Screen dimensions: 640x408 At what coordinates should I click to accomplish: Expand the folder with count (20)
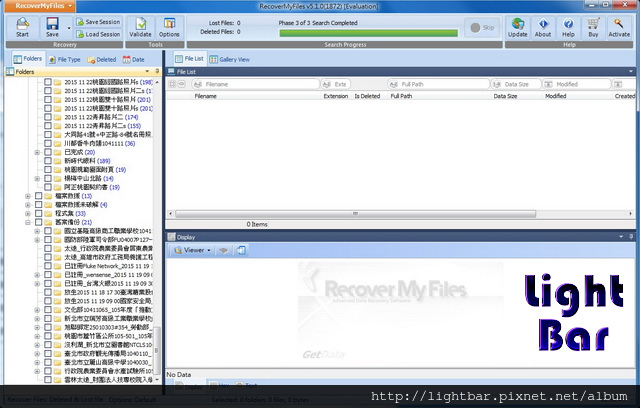pos(37,152)
